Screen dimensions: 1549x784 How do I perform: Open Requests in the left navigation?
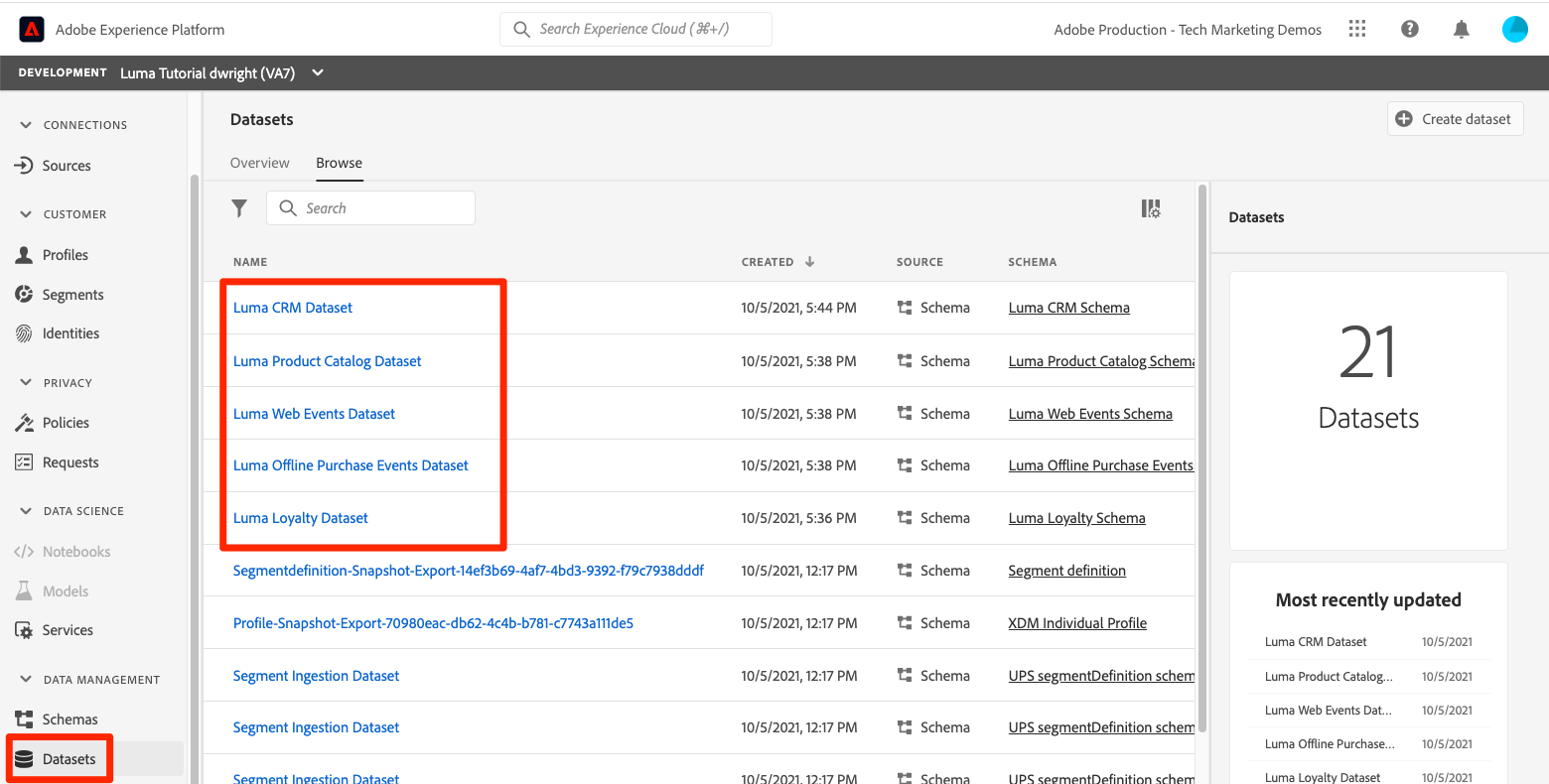pyautogui.click(x=70, y=462)
